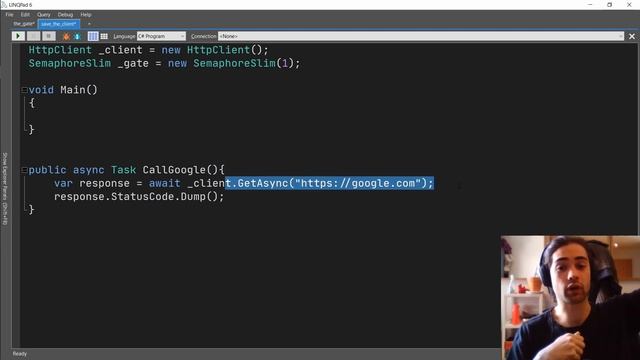This screenshot has height=360, width=640.
Task: Click the response.StatusCode.Dump() line
Action: pyautogui.click(x=139, y=197)
